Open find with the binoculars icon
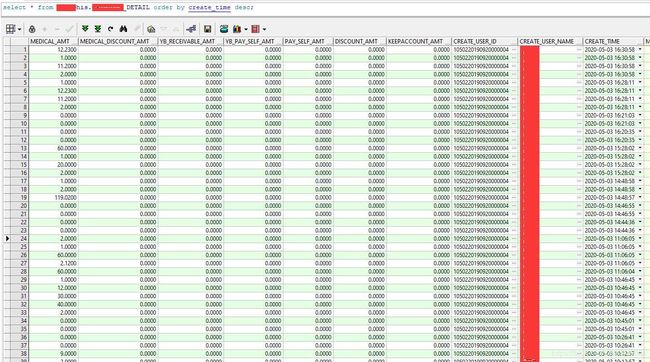This screenshot has height=362, width=650. [123, 29]
